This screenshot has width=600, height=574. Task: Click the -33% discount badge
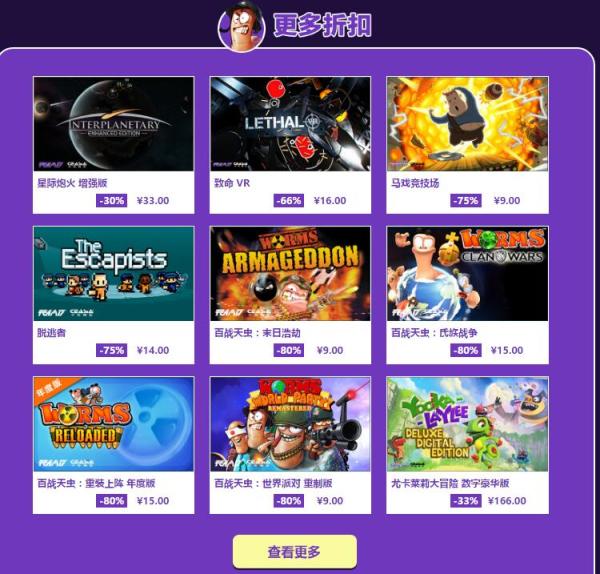466,501
